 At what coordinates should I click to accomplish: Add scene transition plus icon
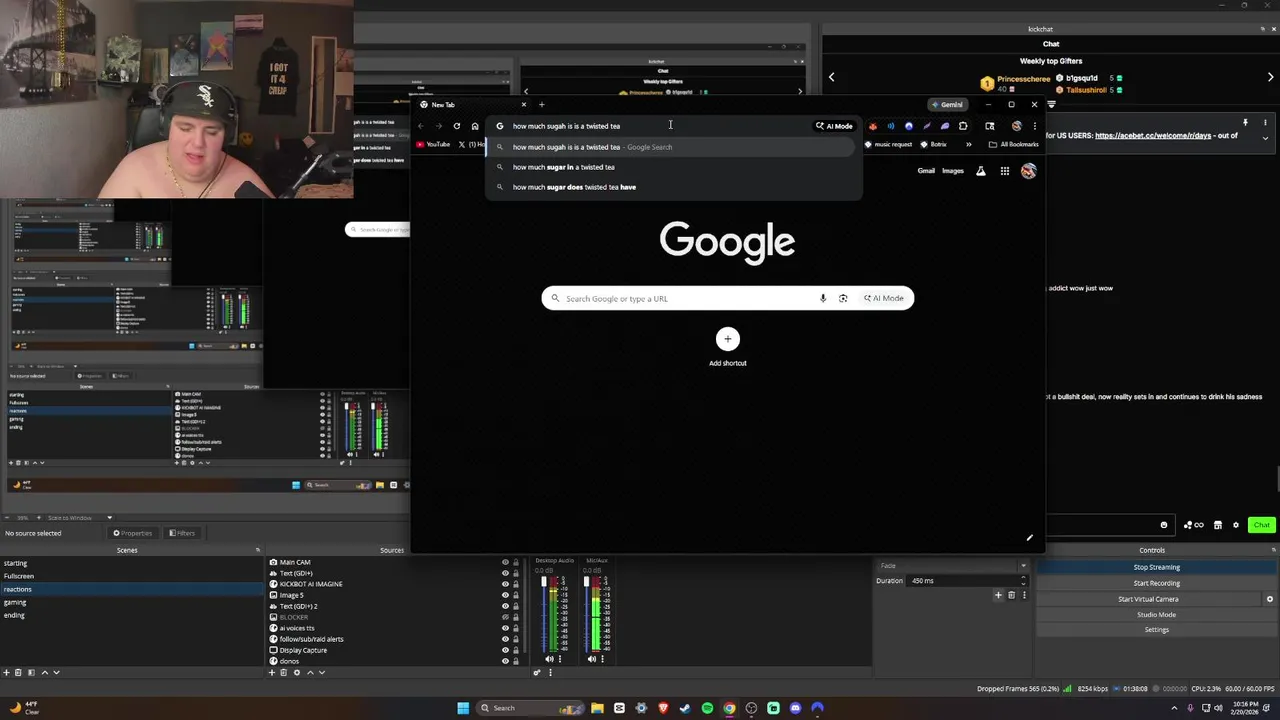(x=998, y=595)
